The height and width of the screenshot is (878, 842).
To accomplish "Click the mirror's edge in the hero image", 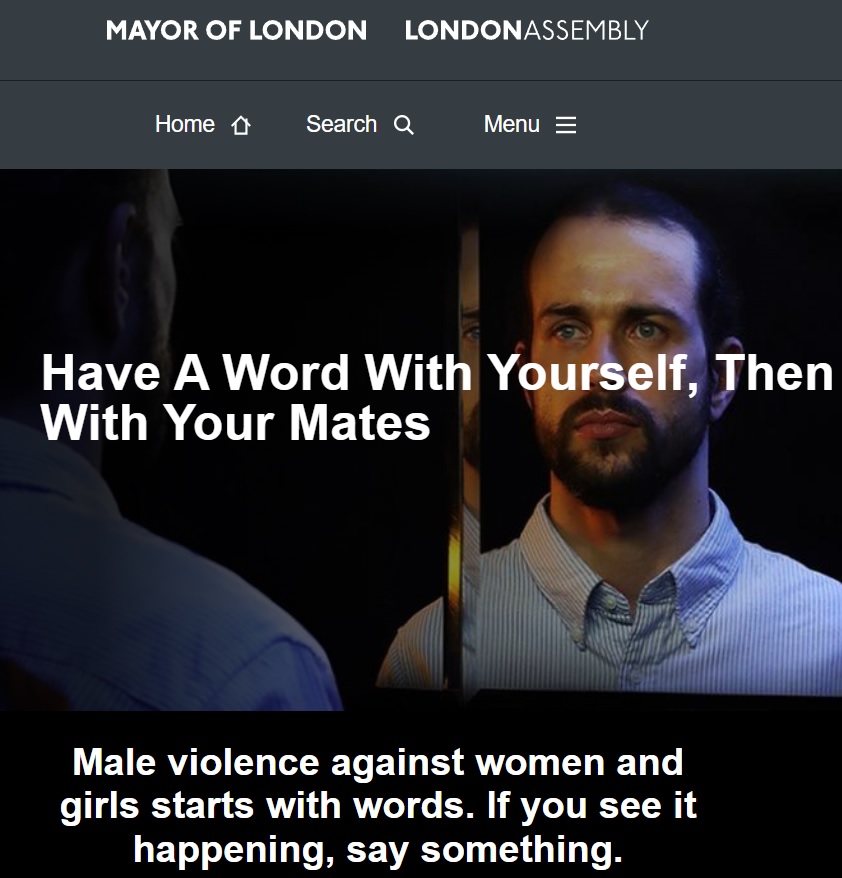I will coord(469,459).
